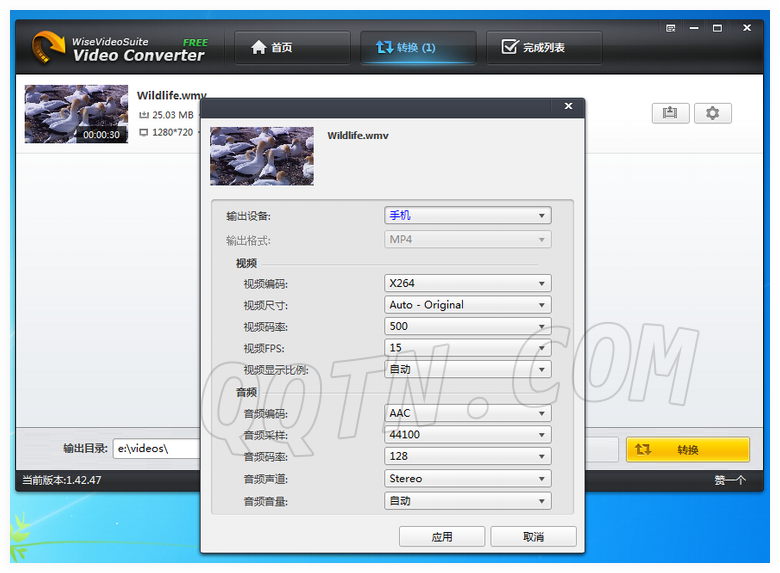Open settings via the gear icon
The image size is (780, 573).
(x=712, y=113)
